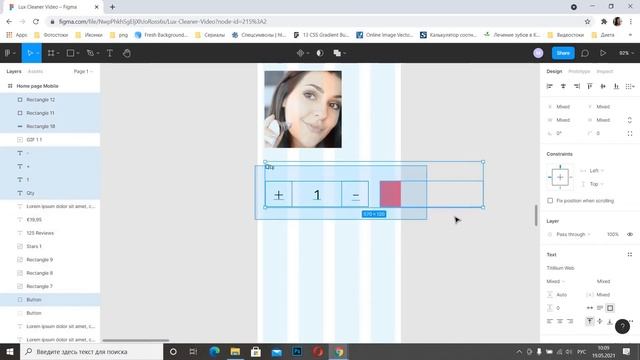Open Windows Start menu
This screenshot has height=360, width=640.
[10, 351]
